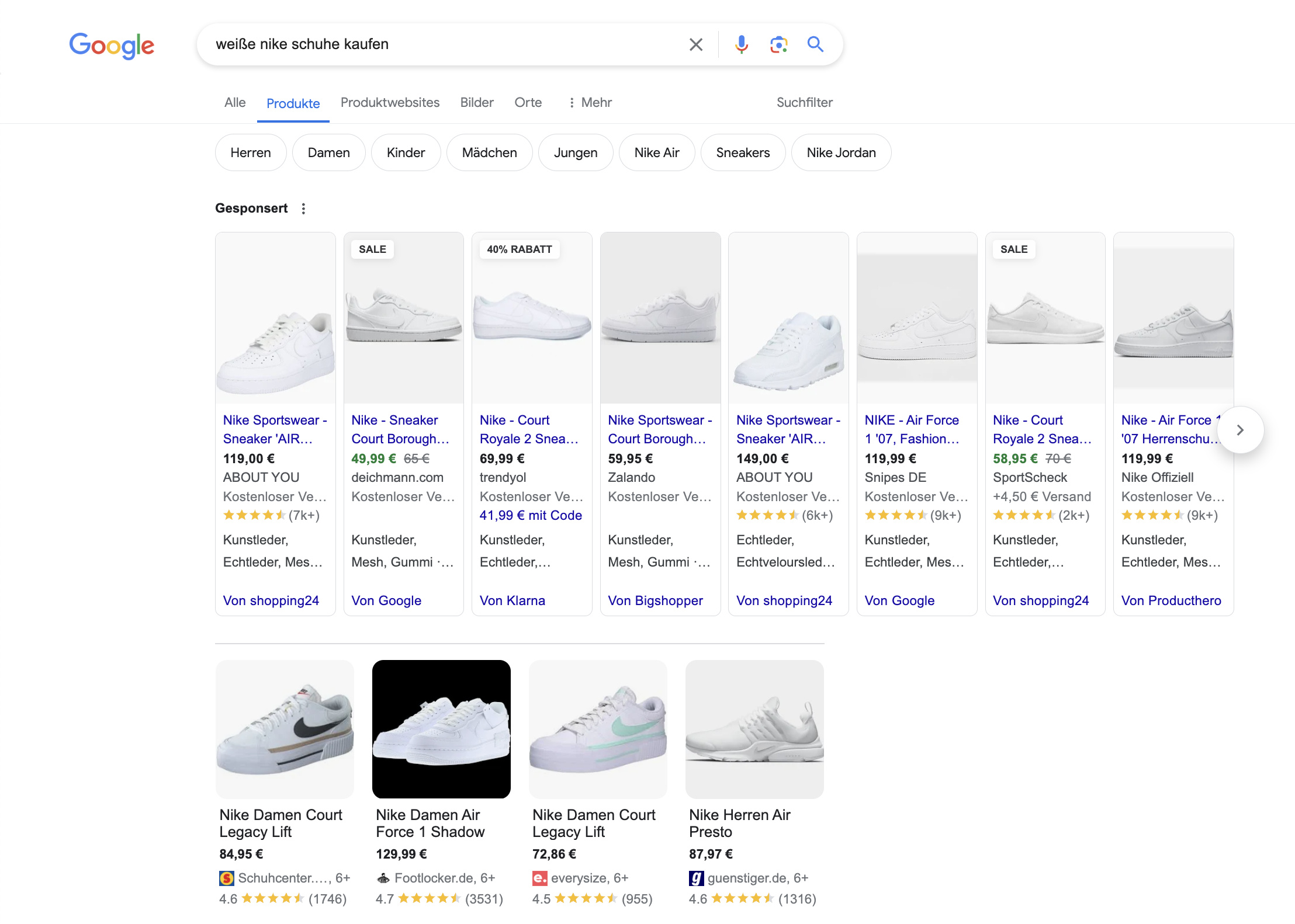The width and height of the screenshot is (1295, 924).
Task: Open Zalando Court Borough shoe image
Action: (660, 318)
